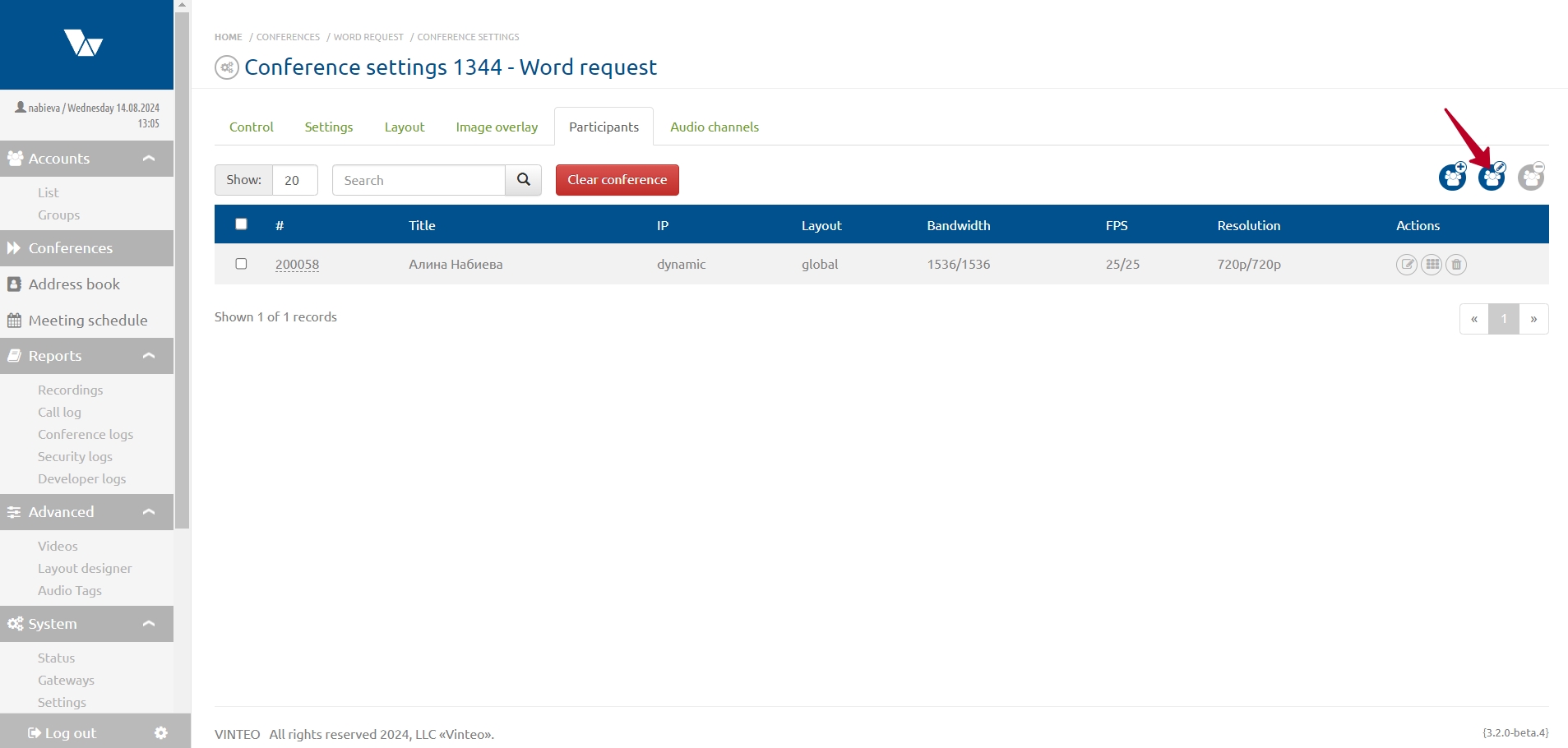Collapse the System section chevron
The image size is (1568, 748).
(x=149, y=624)
